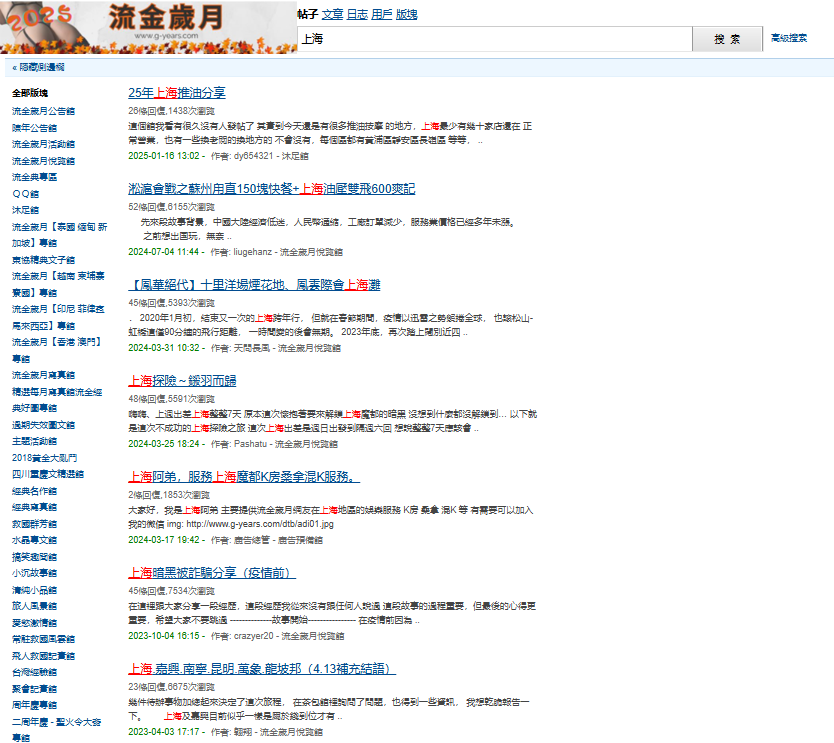Image resolution: width=834 pixels, height=743 pixels.
Task: Open the 印尼 菲律賓 馬來西亞 專館 link
Action: (x=59, y=318)
